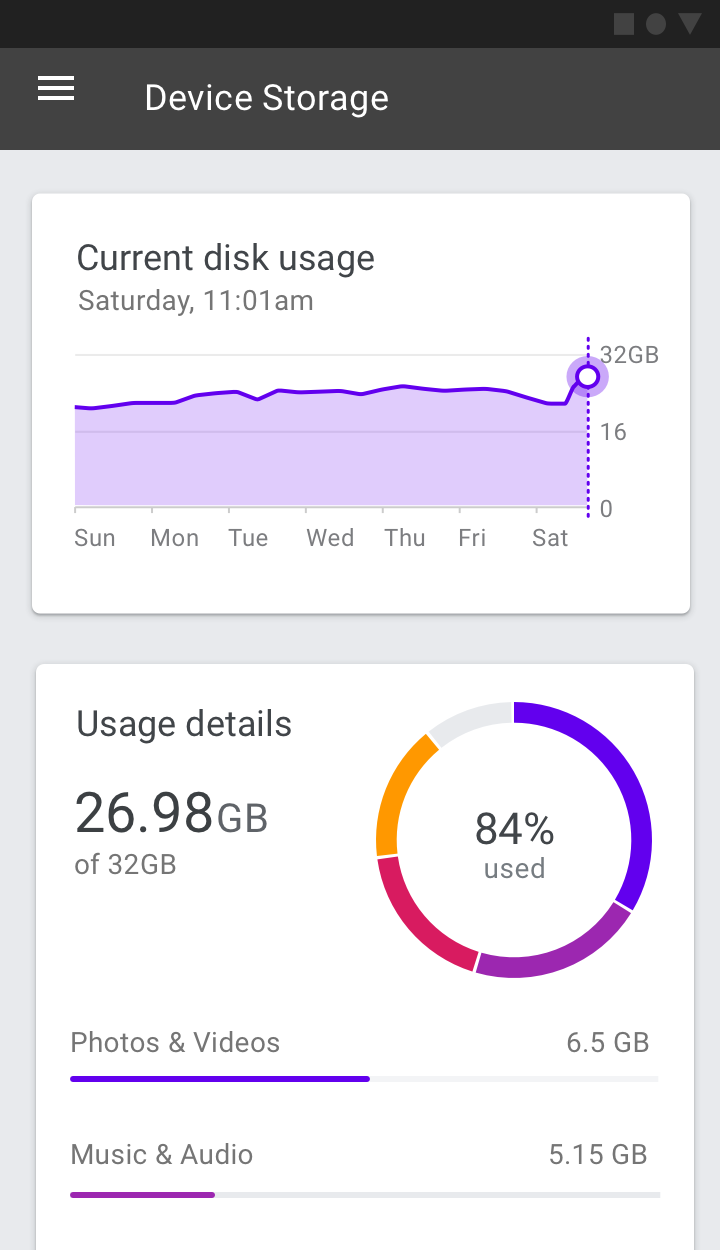720x1250 pixels.
Task: Click the Device Storage title
Action: (266, 98)
